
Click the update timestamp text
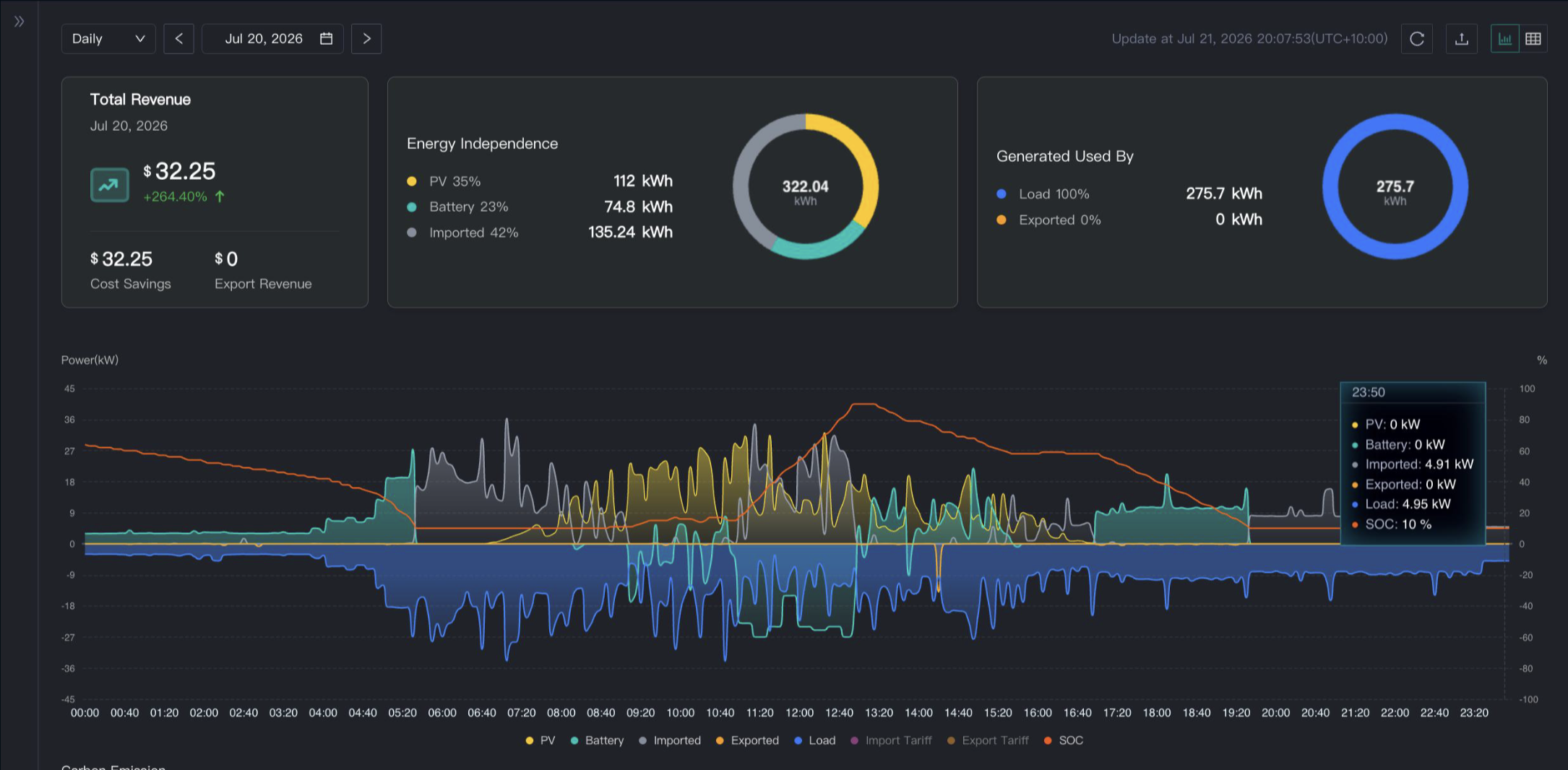pyautogui.click(x=1249, y=39)
